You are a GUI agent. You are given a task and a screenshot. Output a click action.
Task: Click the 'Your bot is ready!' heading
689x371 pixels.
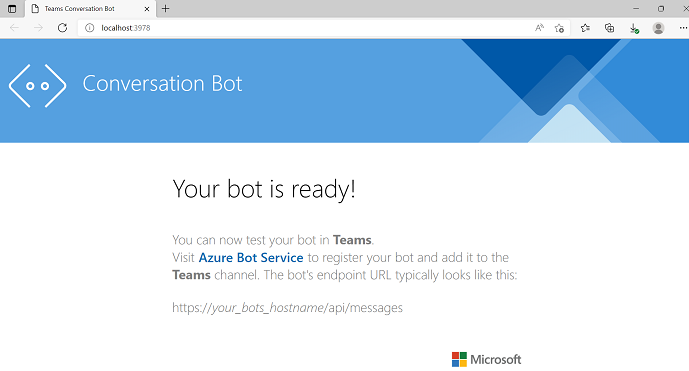tap(264, 189)
